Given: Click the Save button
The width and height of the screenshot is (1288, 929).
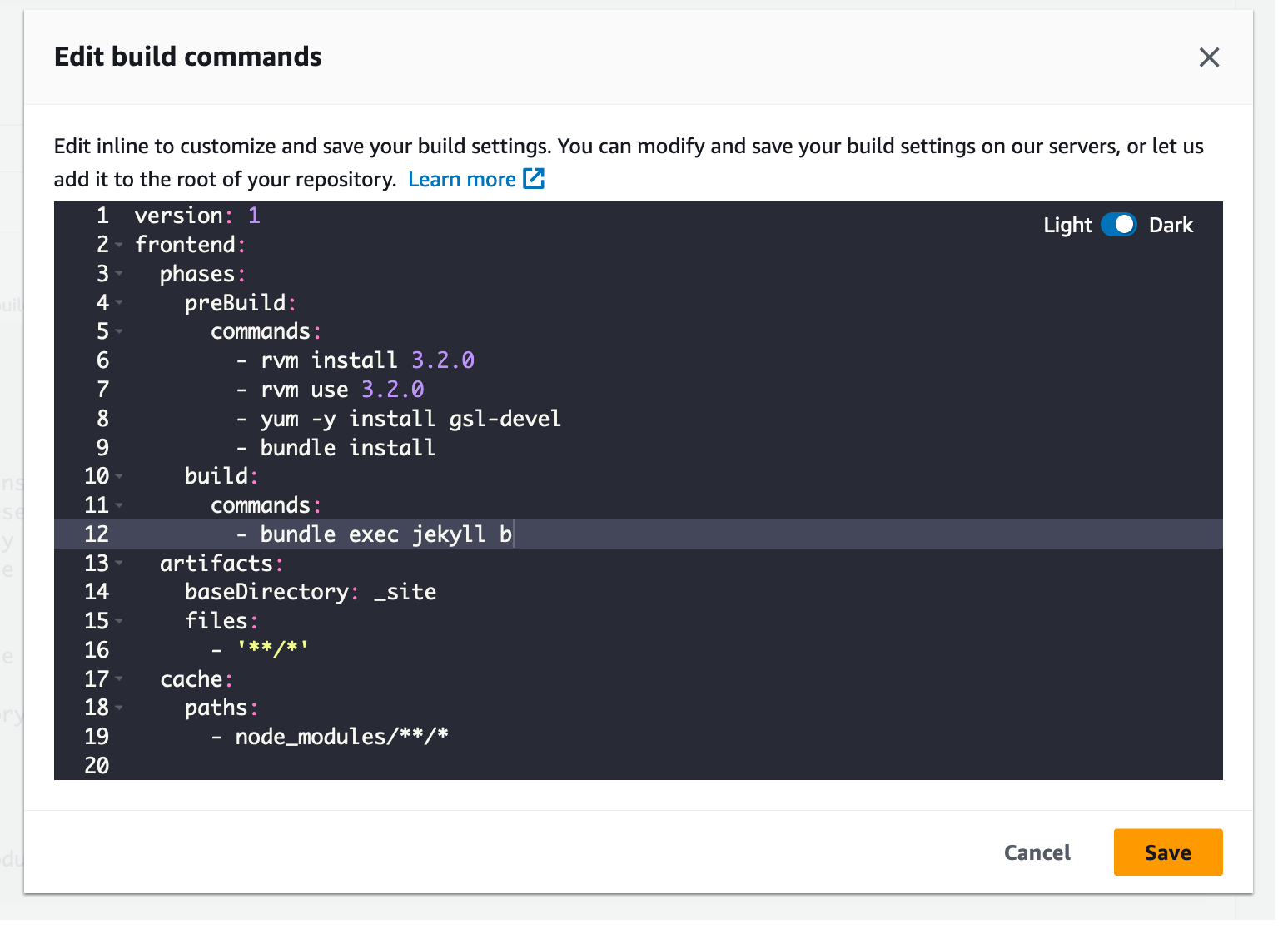Looking at the screenshot, I should [x=1167, y=852].
